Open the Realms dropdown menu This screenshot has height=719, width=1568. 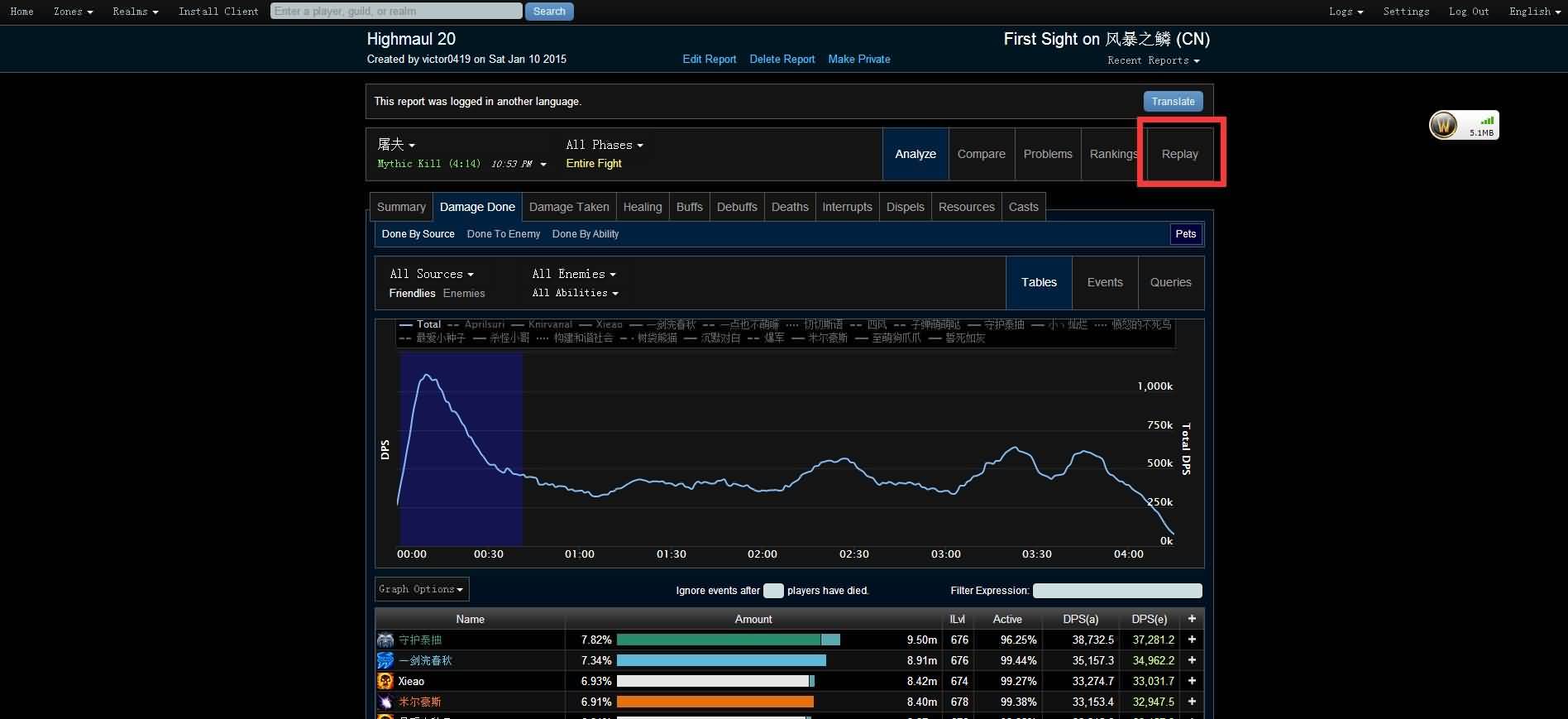point(136,12)
